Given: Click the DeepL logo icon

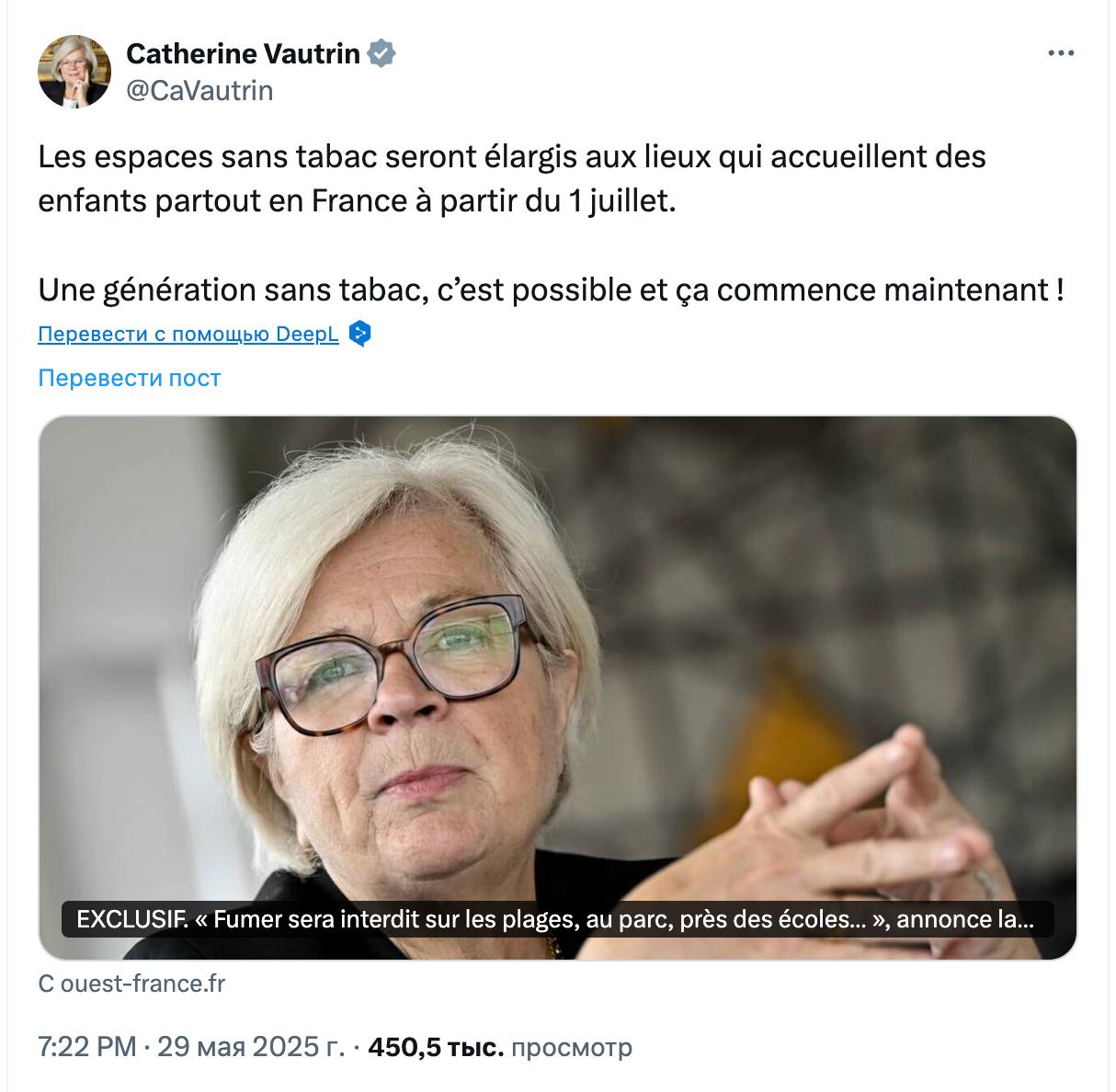Looking at the screenshot, I should (360, 334).
